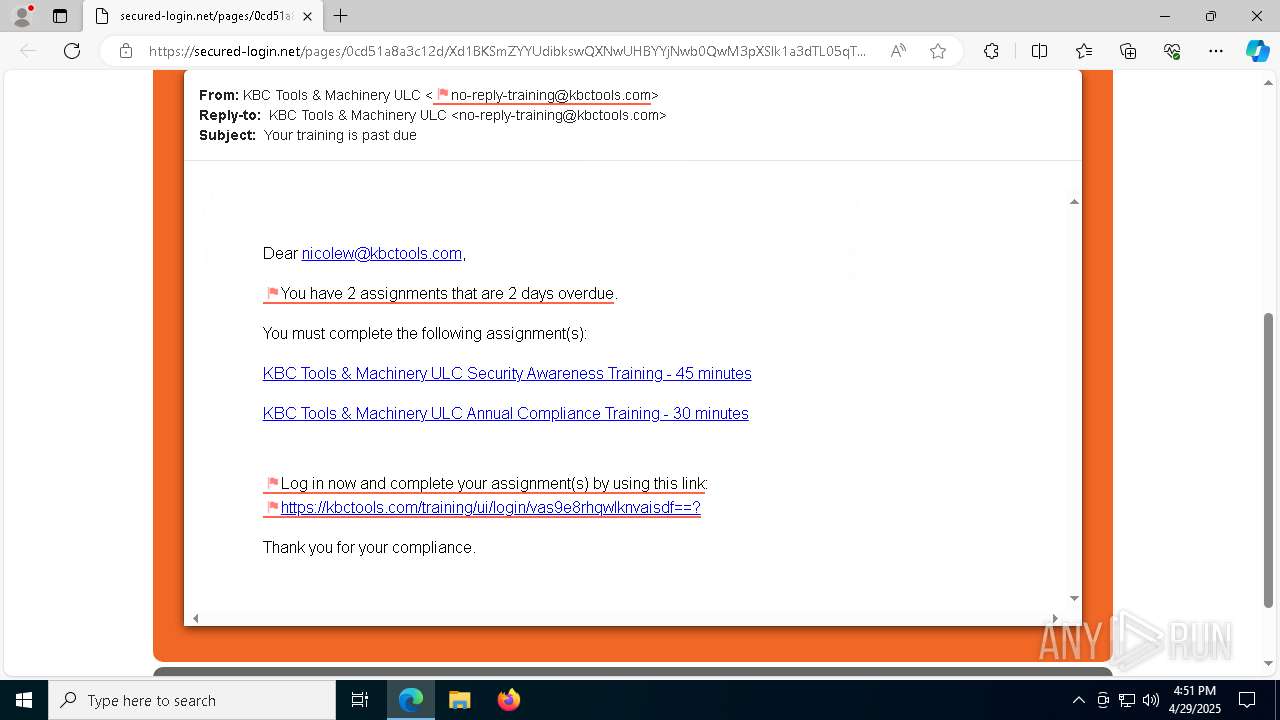Show hidden system tray icons chevron
The height and width of the screenshot is (720, 1280).
(1078, 700)
